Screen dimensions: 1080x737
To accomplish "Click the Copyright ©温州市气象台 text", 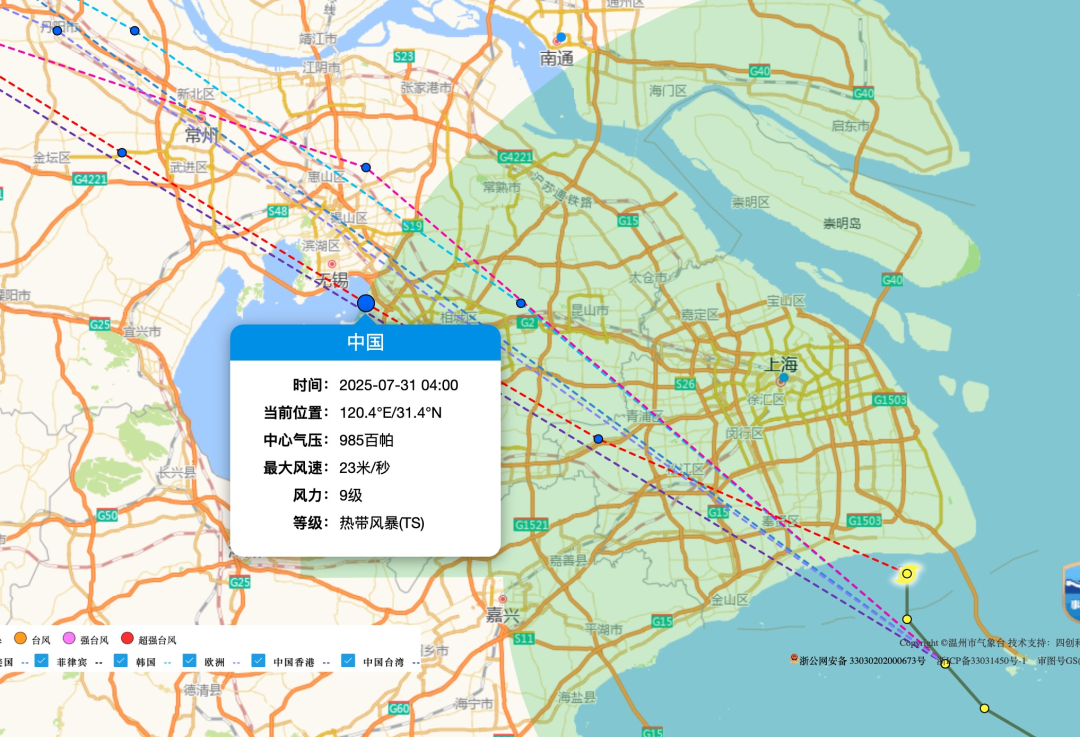I will (951, 643).
